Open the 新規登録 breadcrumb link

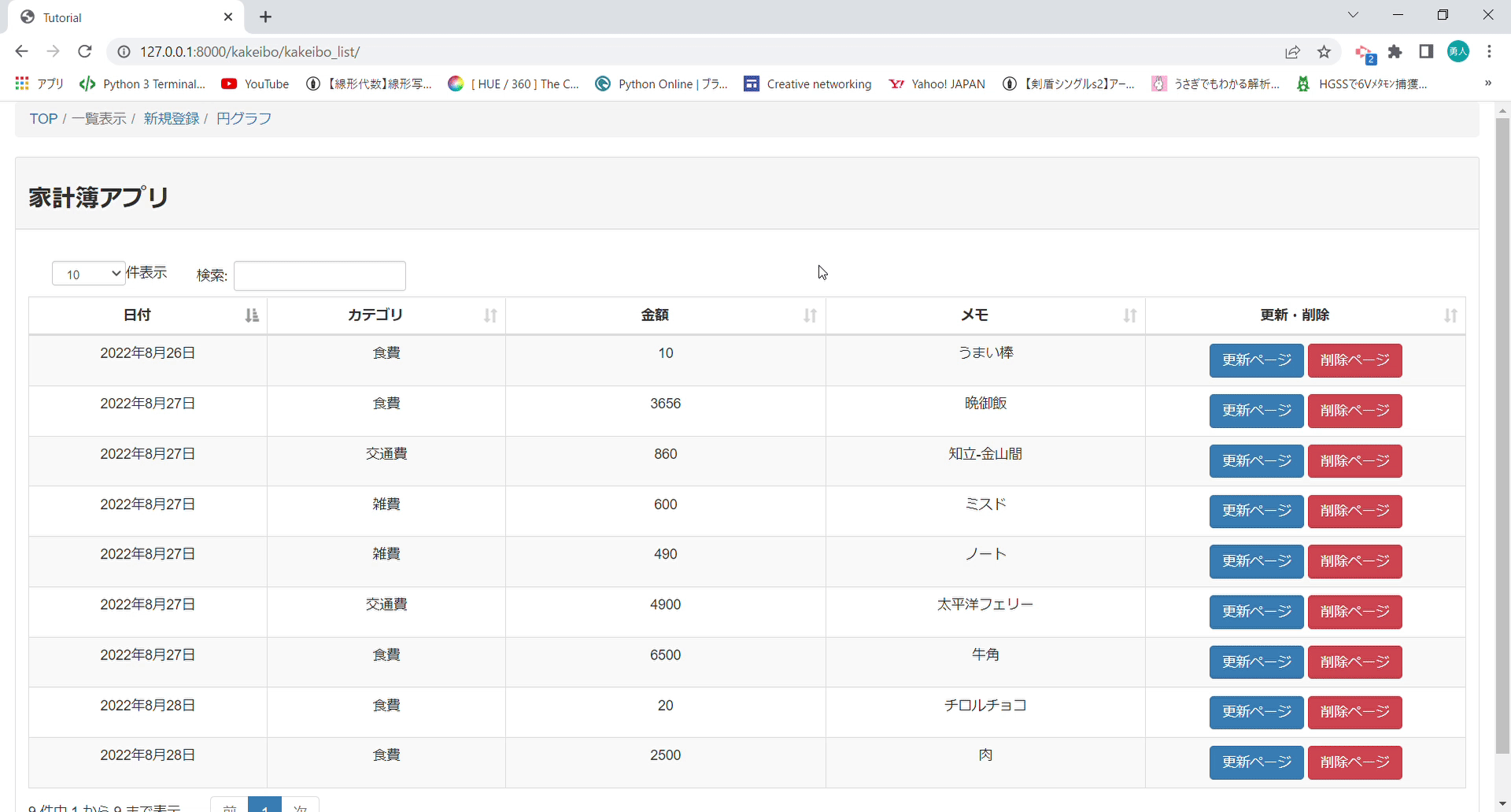171,119
